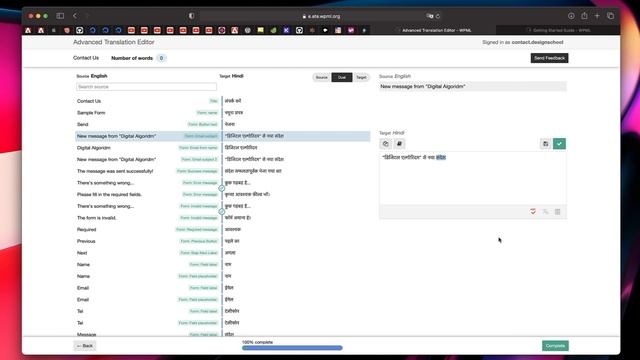Click the Safari share icon
Viewport: 640px width, 360px height.
point(584,16)
